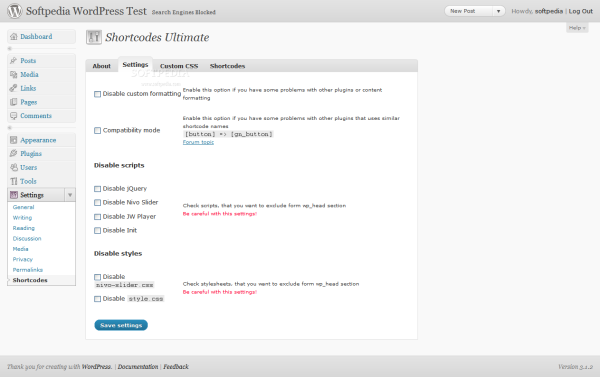600x377 pixels.
Task: Check Disable nivo-slider.css checkbox
Action: pyautogui.click(x=98, y=277)
